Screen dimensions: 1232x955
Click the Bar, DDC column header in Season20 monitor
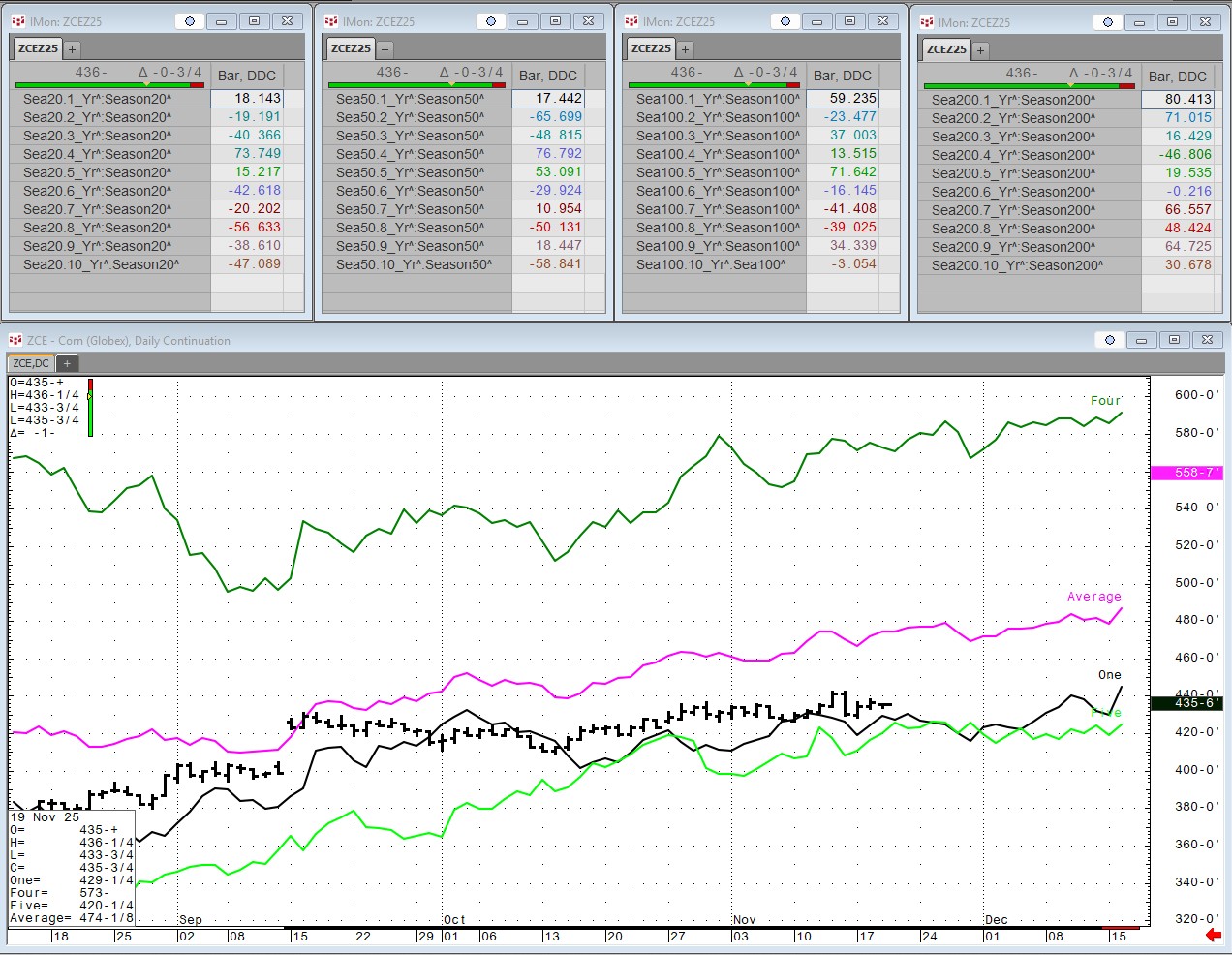point(247,76)
